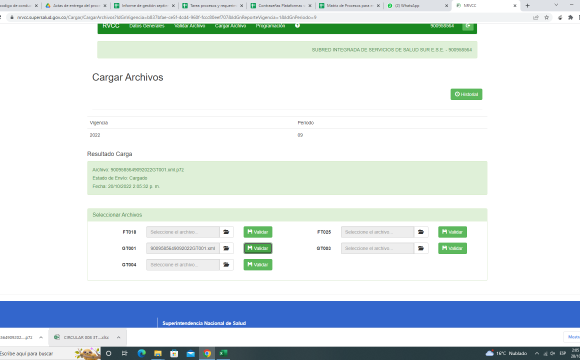Open Task View in the taskbar
The height and width of the screenshot is (360, 580).
[125, 353]
